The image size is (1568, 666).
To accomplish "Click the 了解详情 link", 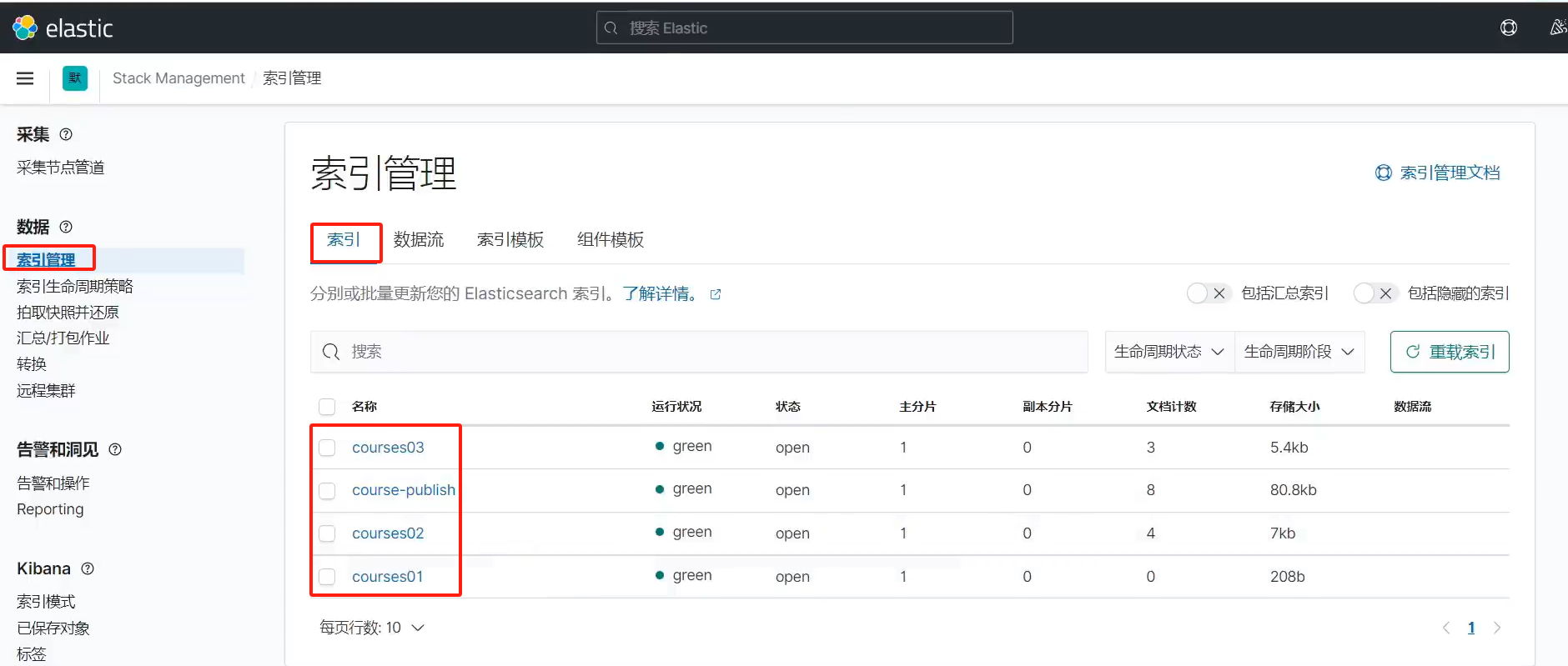I will [660, 293].
